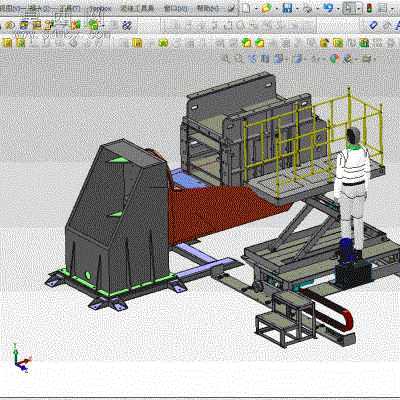
Task: Open the View Settings monitor icon
Action: click(366, 59)
